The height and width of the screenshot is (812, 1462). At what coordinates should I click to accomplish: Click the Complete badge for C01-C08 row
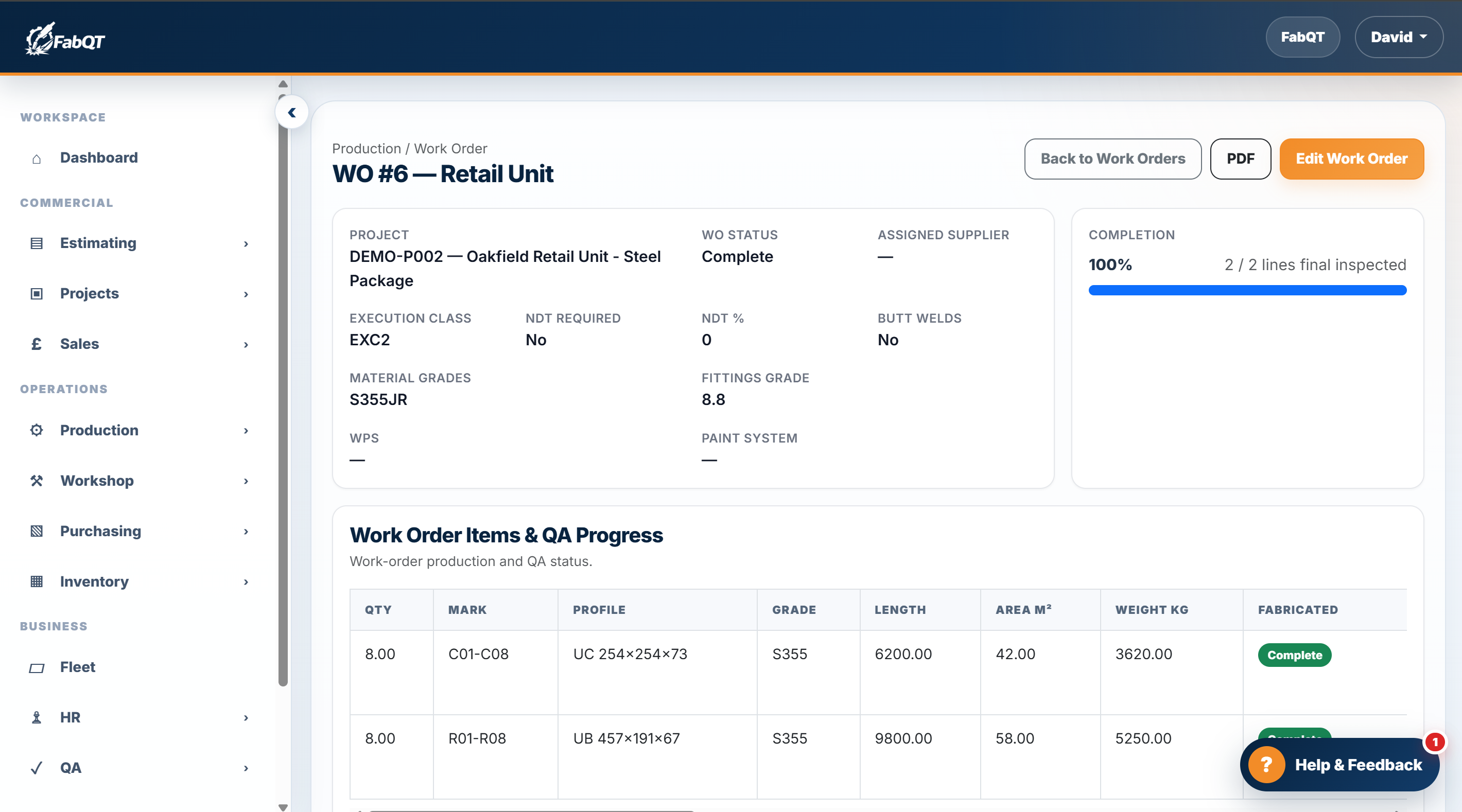coord(1295,656)
